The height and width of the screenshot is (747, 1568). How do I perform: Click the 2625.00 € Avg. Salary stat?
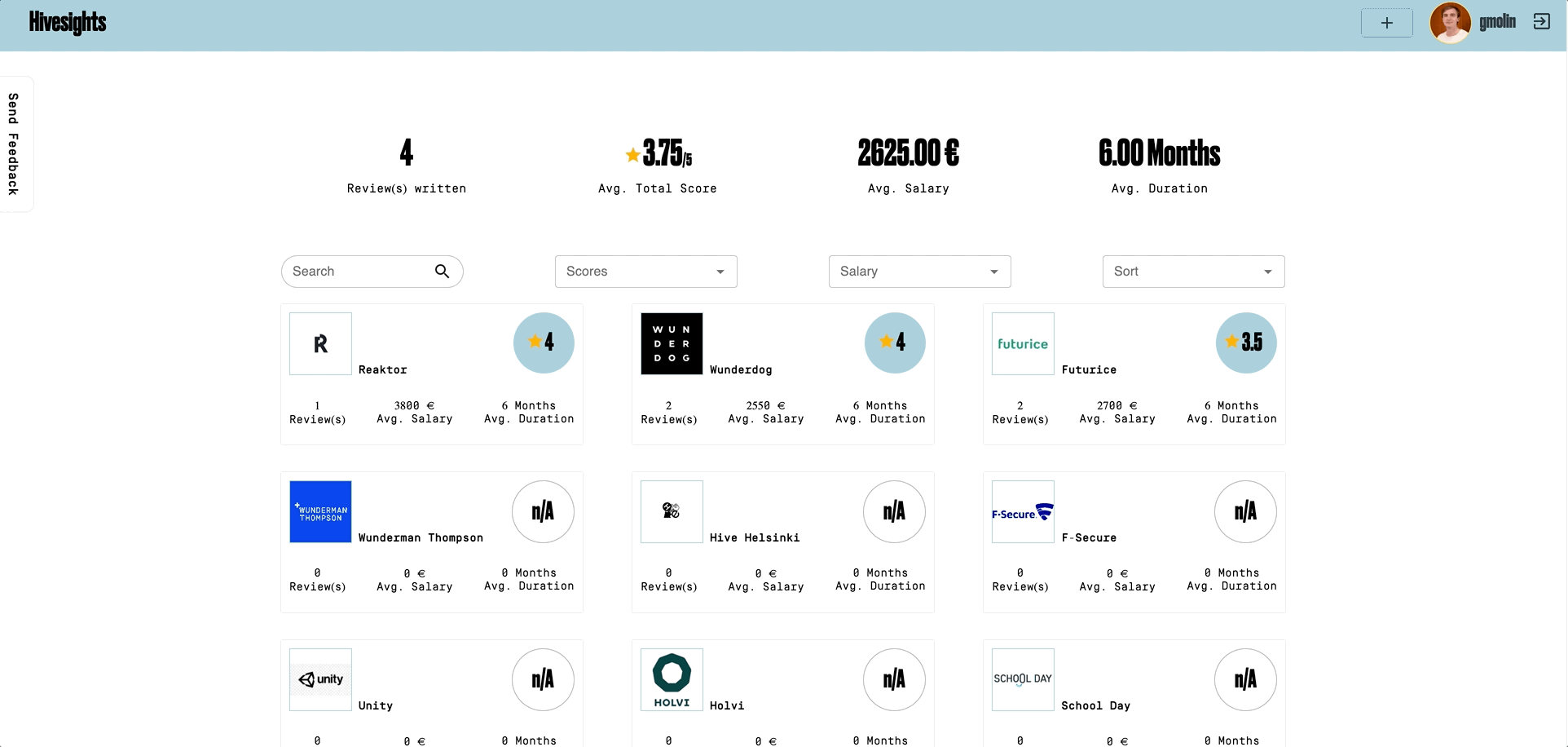(x=909, y=166)
